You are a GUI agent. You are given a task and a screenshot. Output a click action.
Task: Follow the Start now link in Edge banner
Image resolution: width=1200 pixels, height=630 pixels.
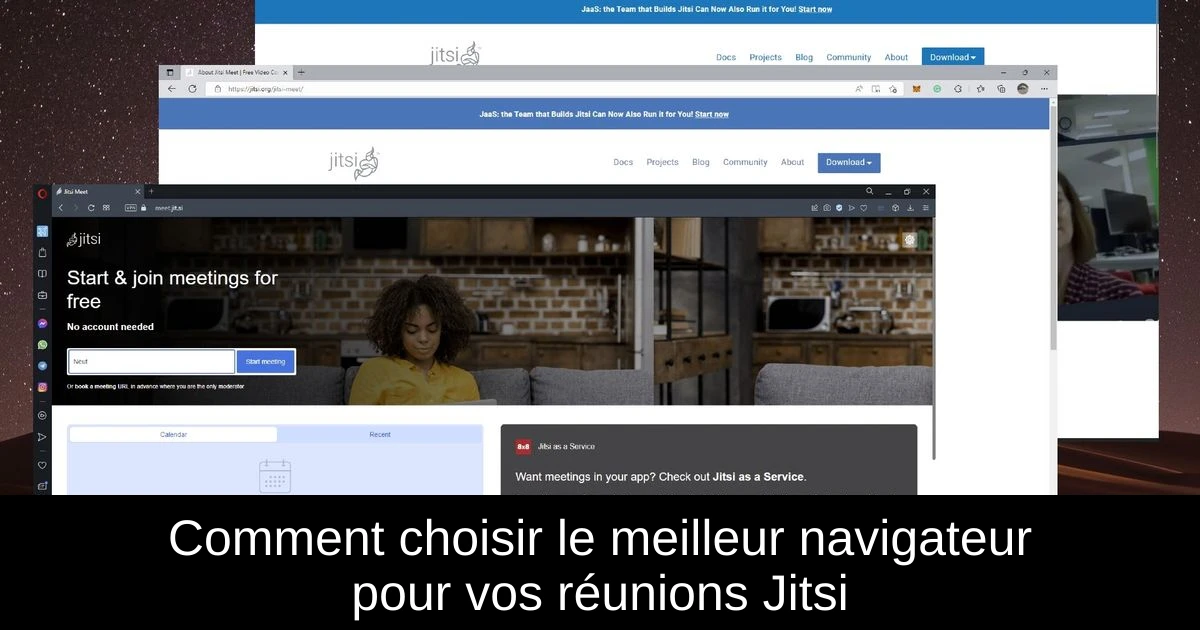[x=712, y=114]
